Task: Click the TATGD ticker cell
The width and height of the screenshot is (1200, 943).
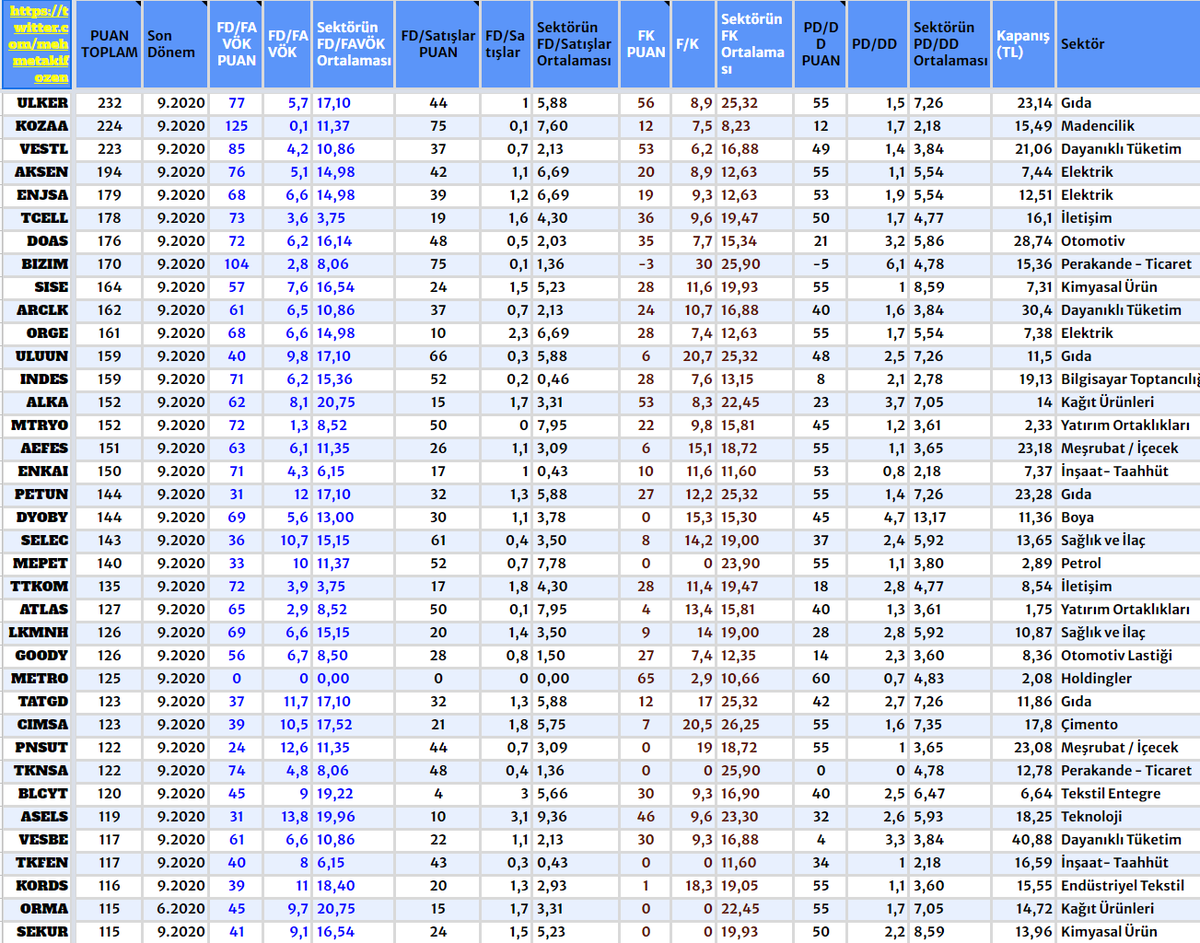Action: [38, 701]
